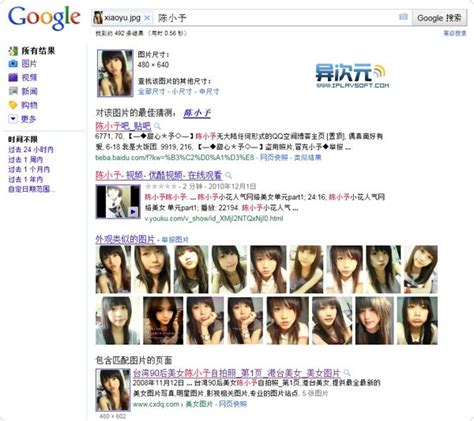Open 自定日期范围 custom date range
The height and width of the screenshot is (421, 474).
point(31,189)
